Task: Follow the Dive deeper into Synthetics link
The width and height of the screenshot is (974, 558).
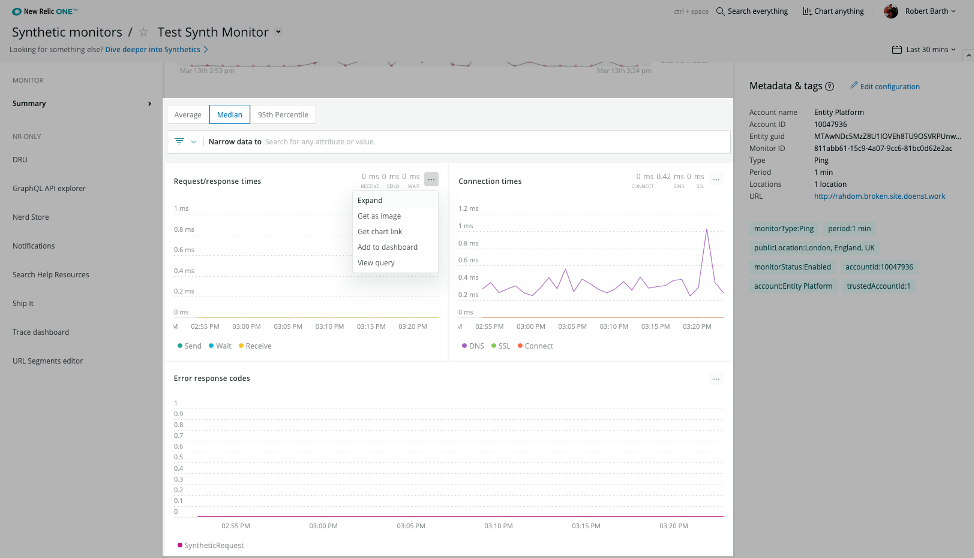Action: (x=157, y=50)
